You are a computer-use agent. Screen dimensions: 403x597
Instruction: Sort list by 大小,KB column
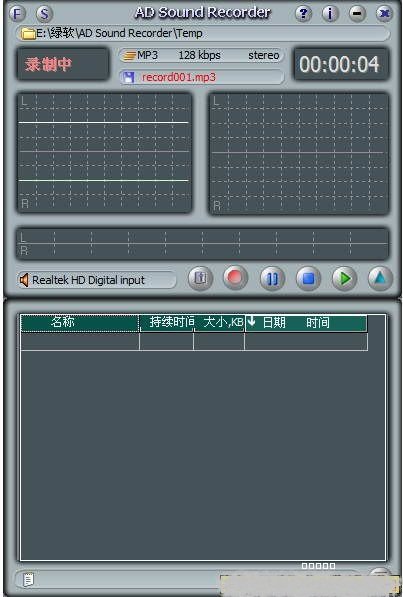coord(219,323)
